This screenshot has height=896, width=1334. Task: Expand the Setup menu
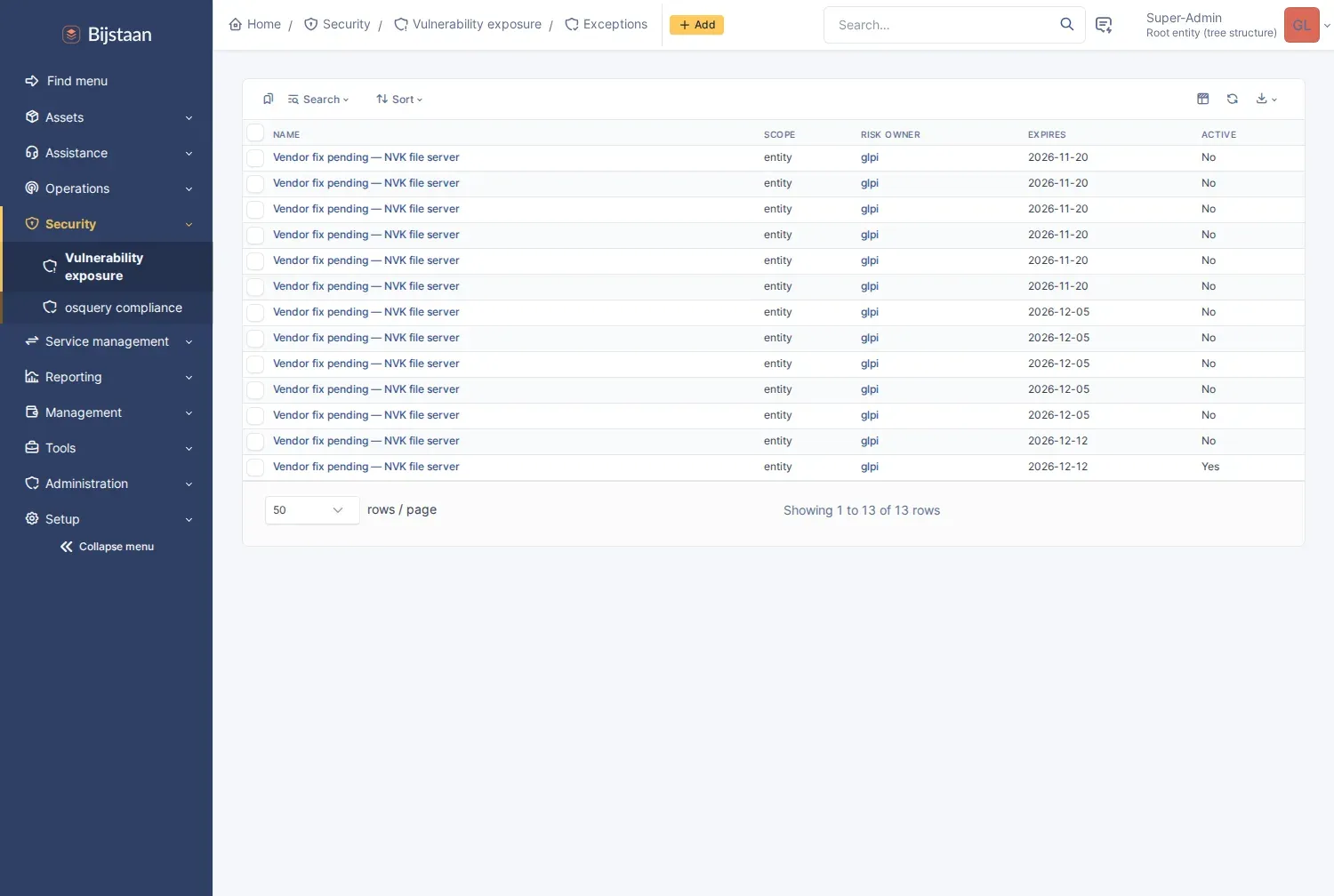[106, 519]
